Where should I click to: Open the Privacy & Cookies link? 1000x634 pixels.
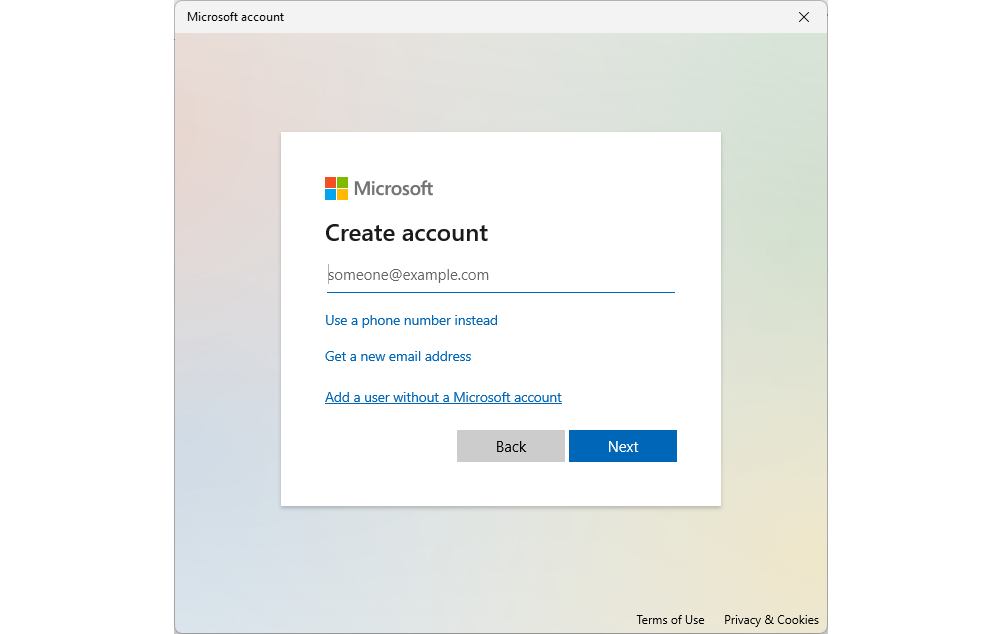pos(771,619)
